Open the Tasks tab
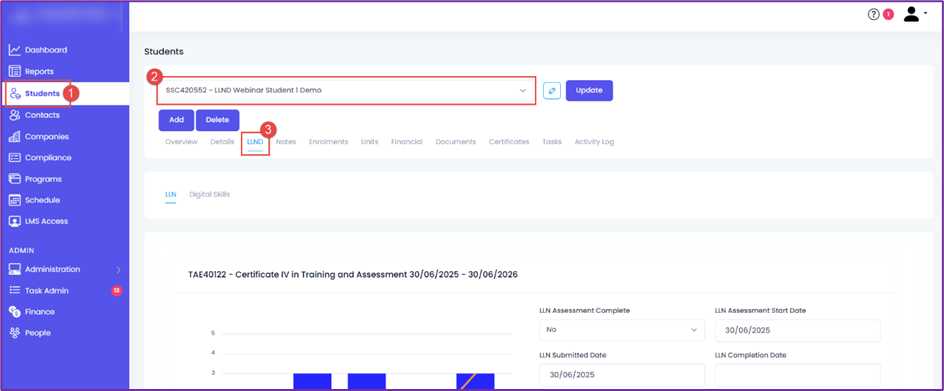Image resolution: width=944 pixels, height=391 pixels. tap(552, 142)
